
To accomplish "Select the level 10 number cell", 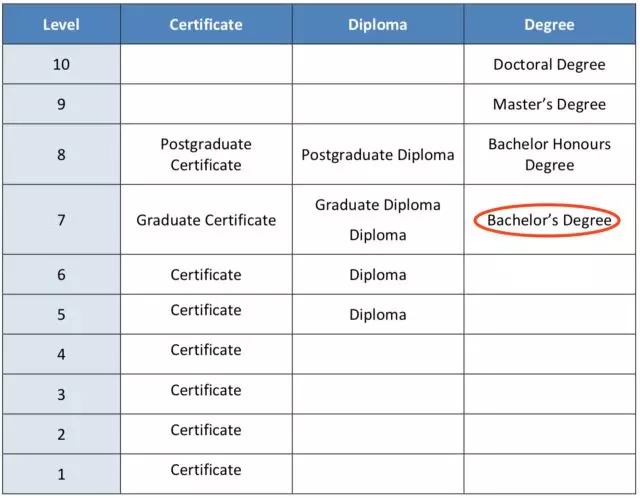I will (61, 65).
